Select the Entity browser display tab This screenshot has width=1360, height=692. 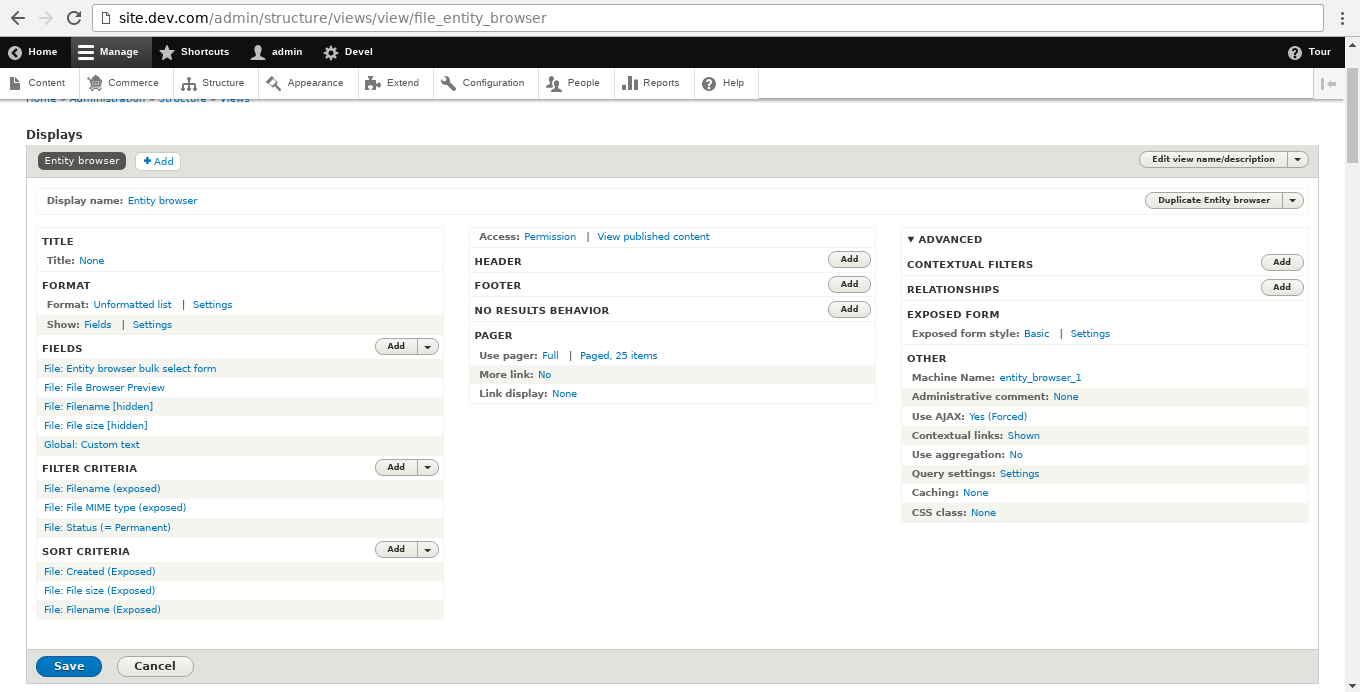(81, 161)
